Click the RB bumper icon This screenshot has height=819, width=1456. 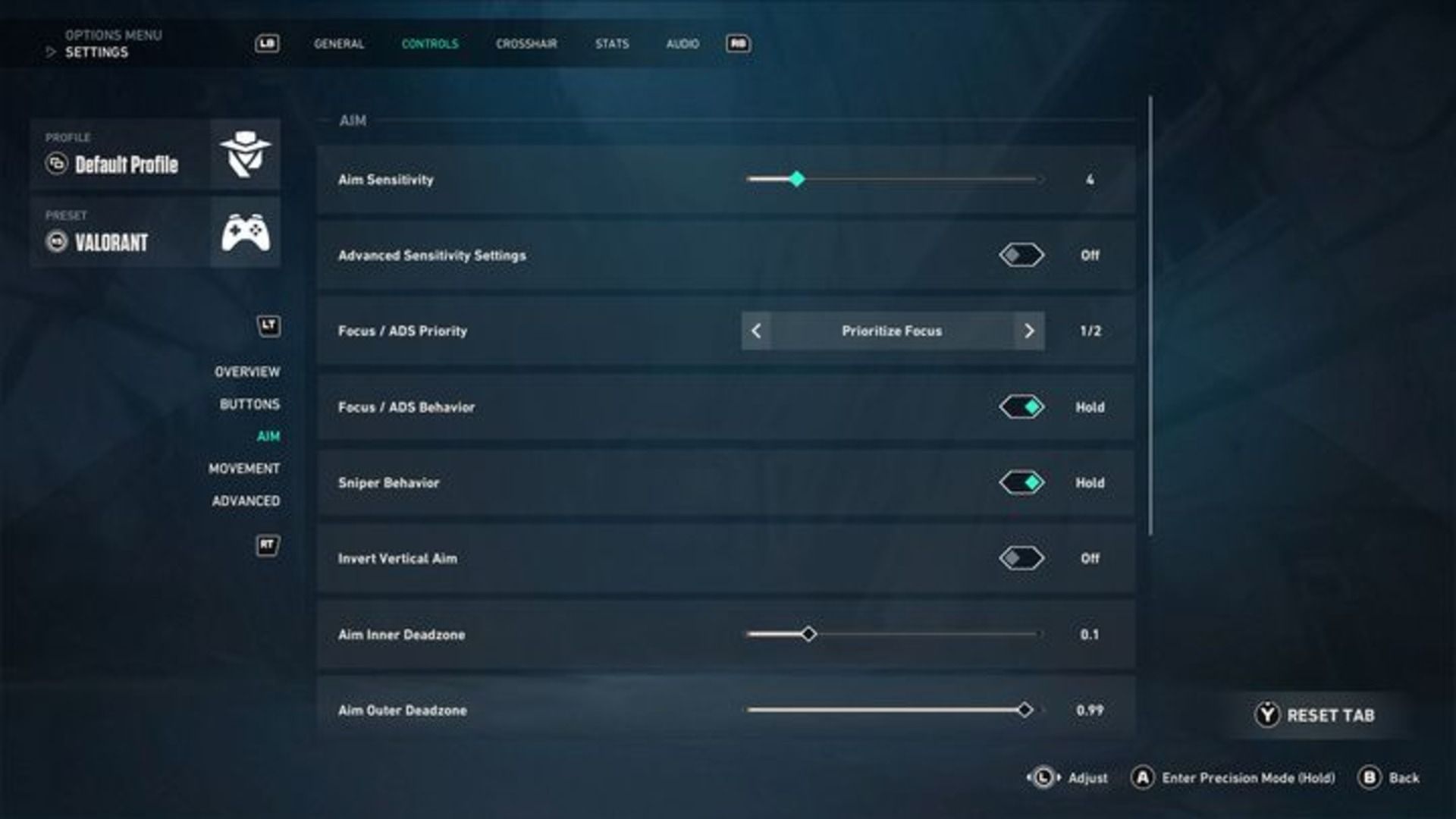[738, 44]
